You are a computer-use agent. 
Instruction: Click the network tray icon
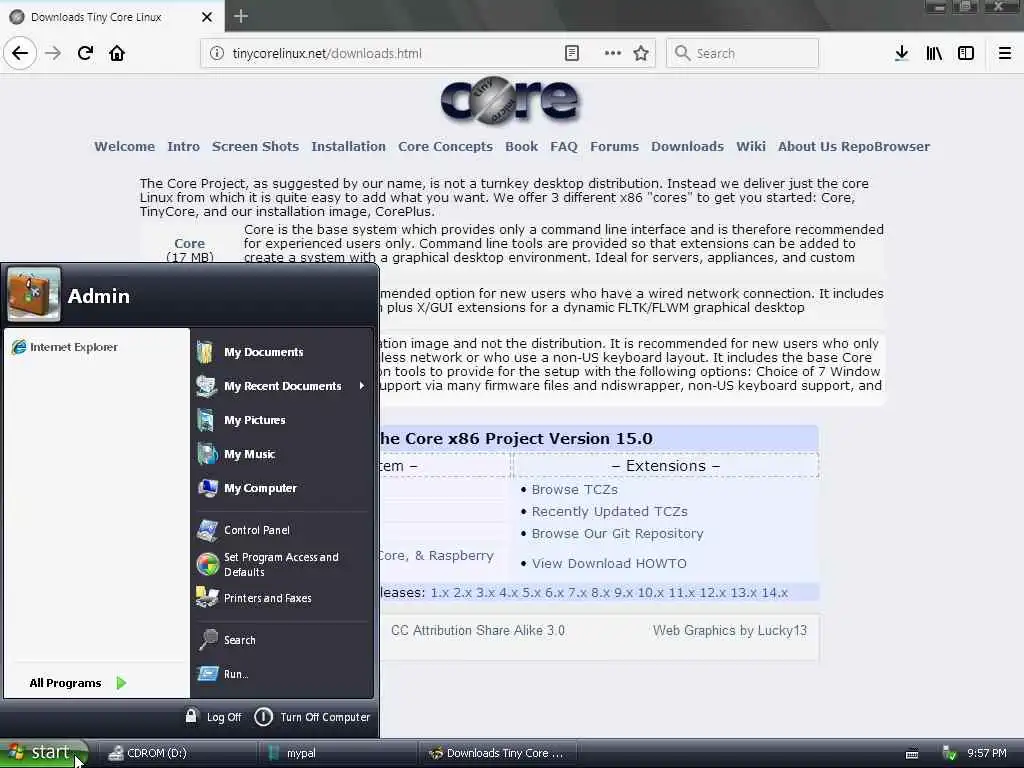(x=950, y=753)
